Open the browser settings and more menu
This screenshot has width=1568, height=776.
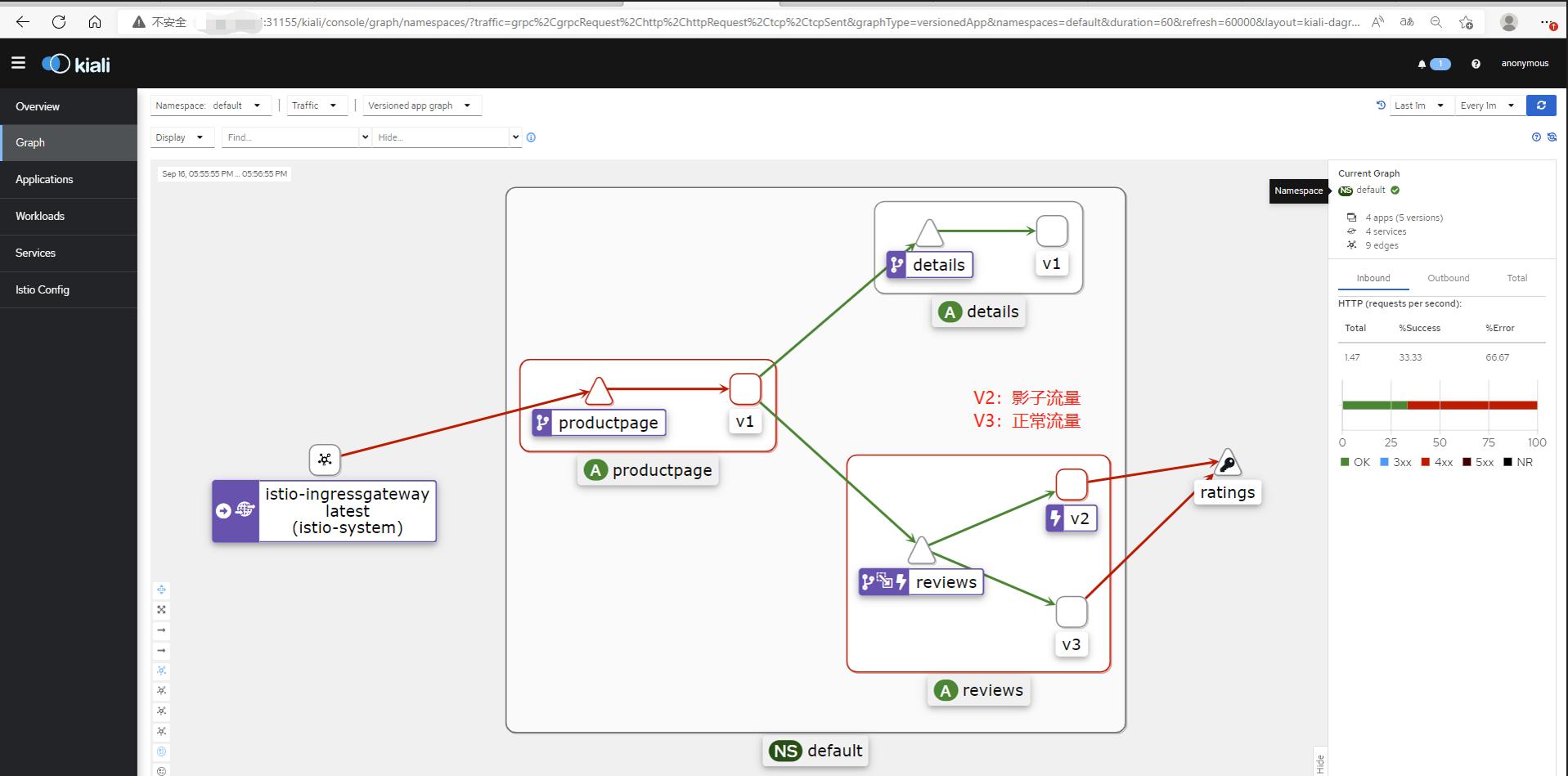pos(1548,22)
